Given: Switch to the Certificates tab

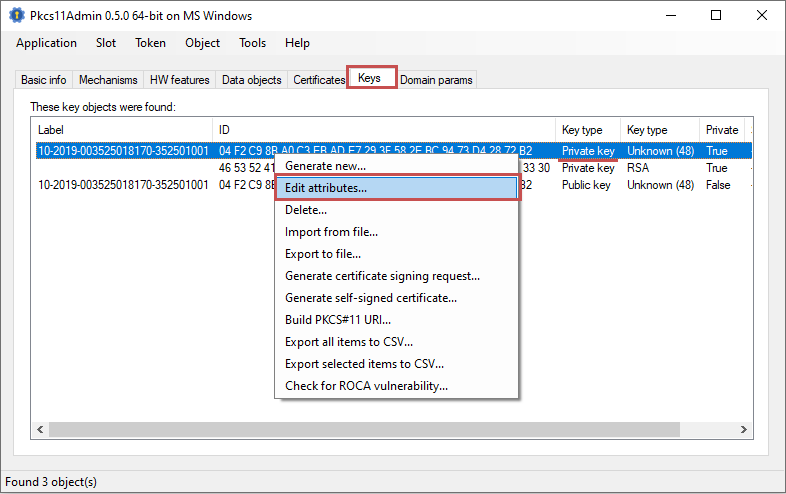Looking at the screenshot, I should tap(319, 80).
